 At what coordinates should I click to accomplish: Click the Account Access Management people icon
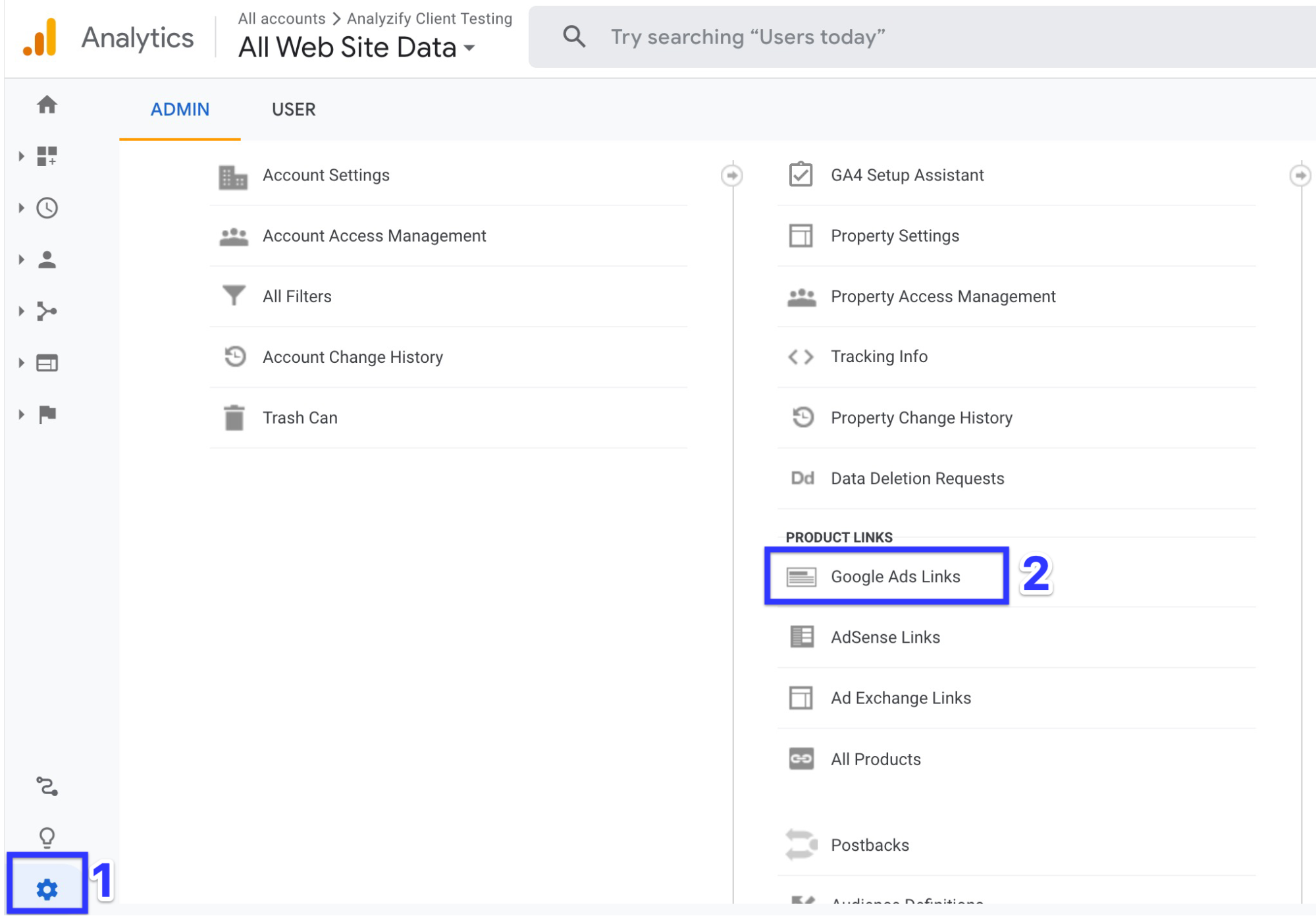click(x=234, y=236)
